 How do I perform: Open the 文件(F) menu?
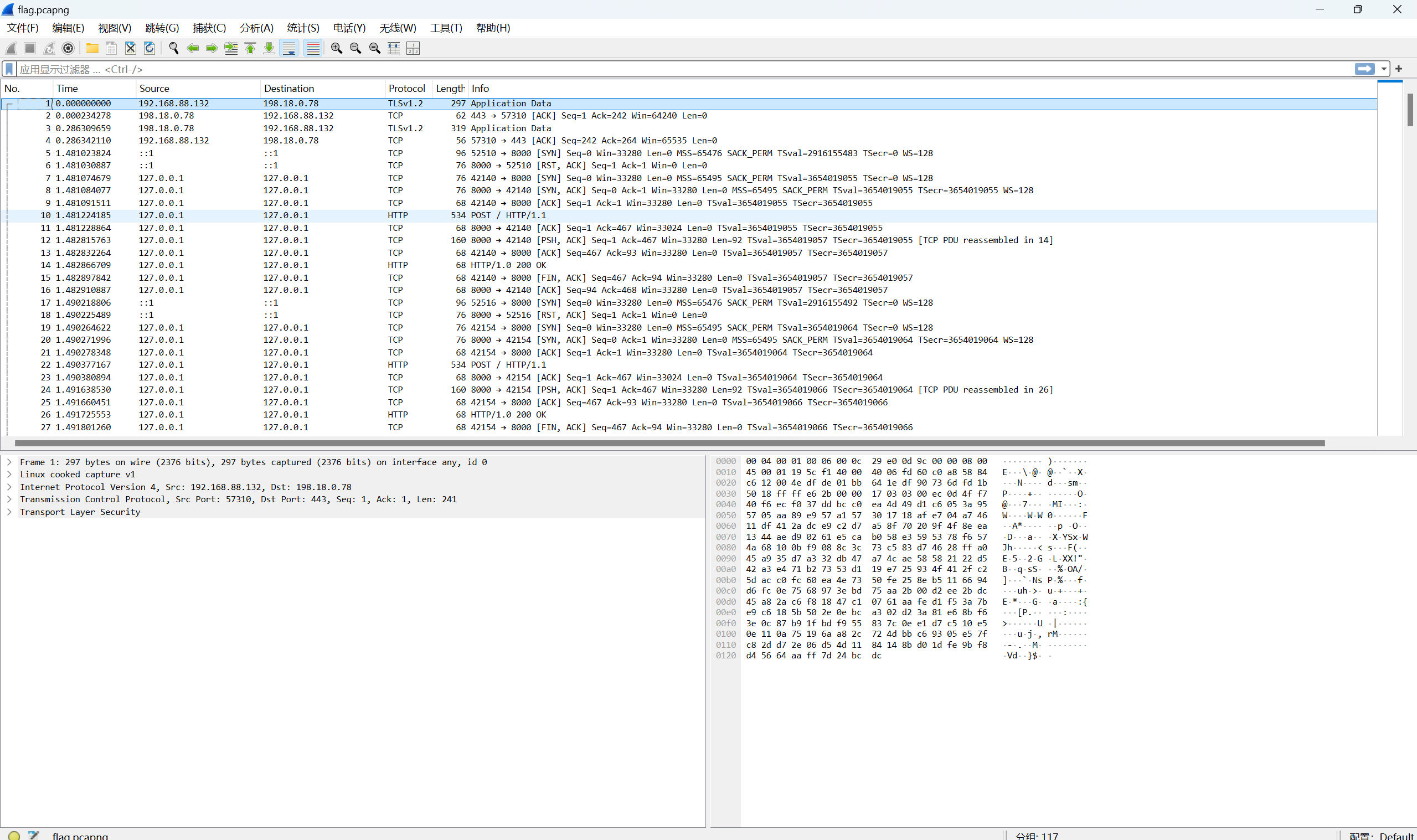click(23, 28)
